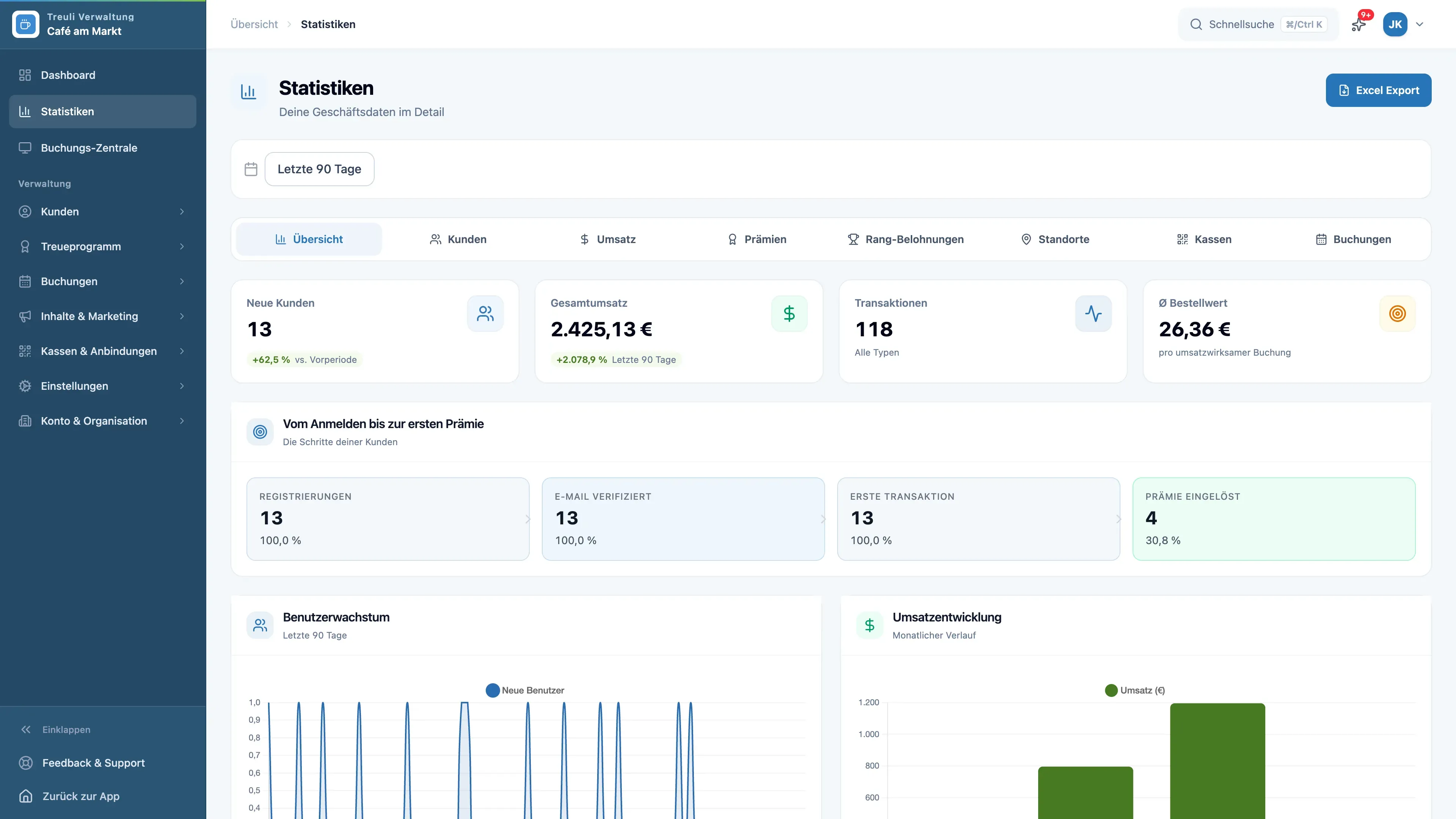
Task: Expand Inhalte & Marketing in sidebar
Action: (103, 317)
